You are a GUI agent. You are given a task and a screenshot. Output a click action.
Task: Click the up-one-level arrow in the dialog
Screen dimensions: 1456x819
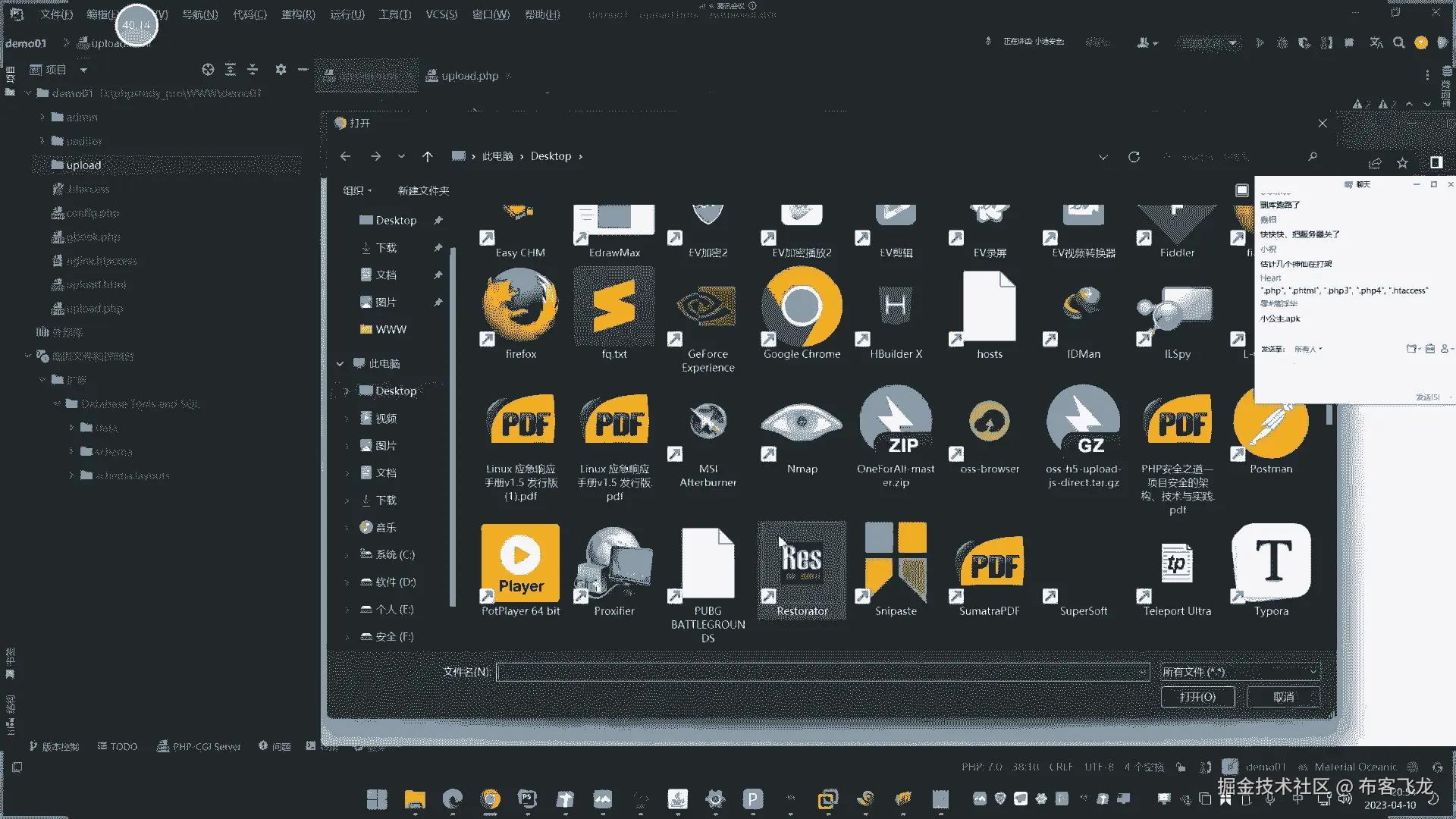(427, 156)
